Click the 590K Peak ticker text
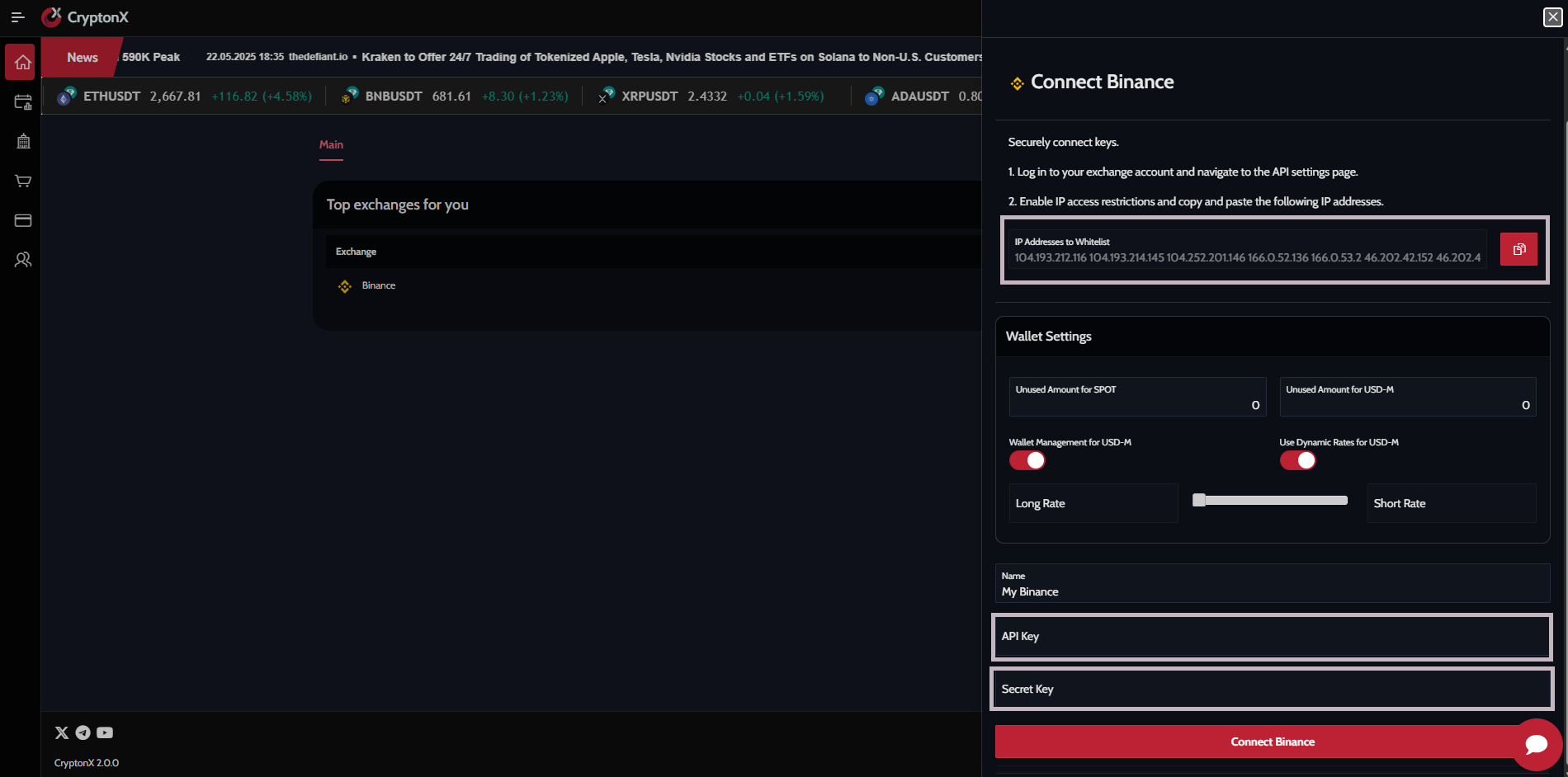The image size is (1568, 777). pyautogui.click(x=151, y=57)
